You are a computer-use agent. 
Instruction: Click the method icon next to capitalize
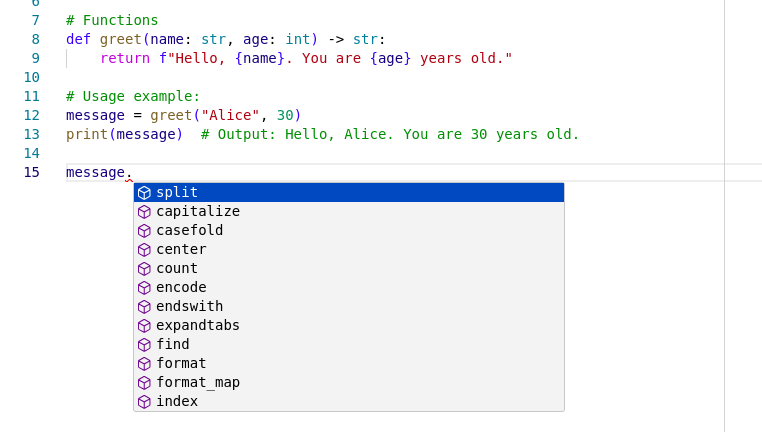pos(144,211)
